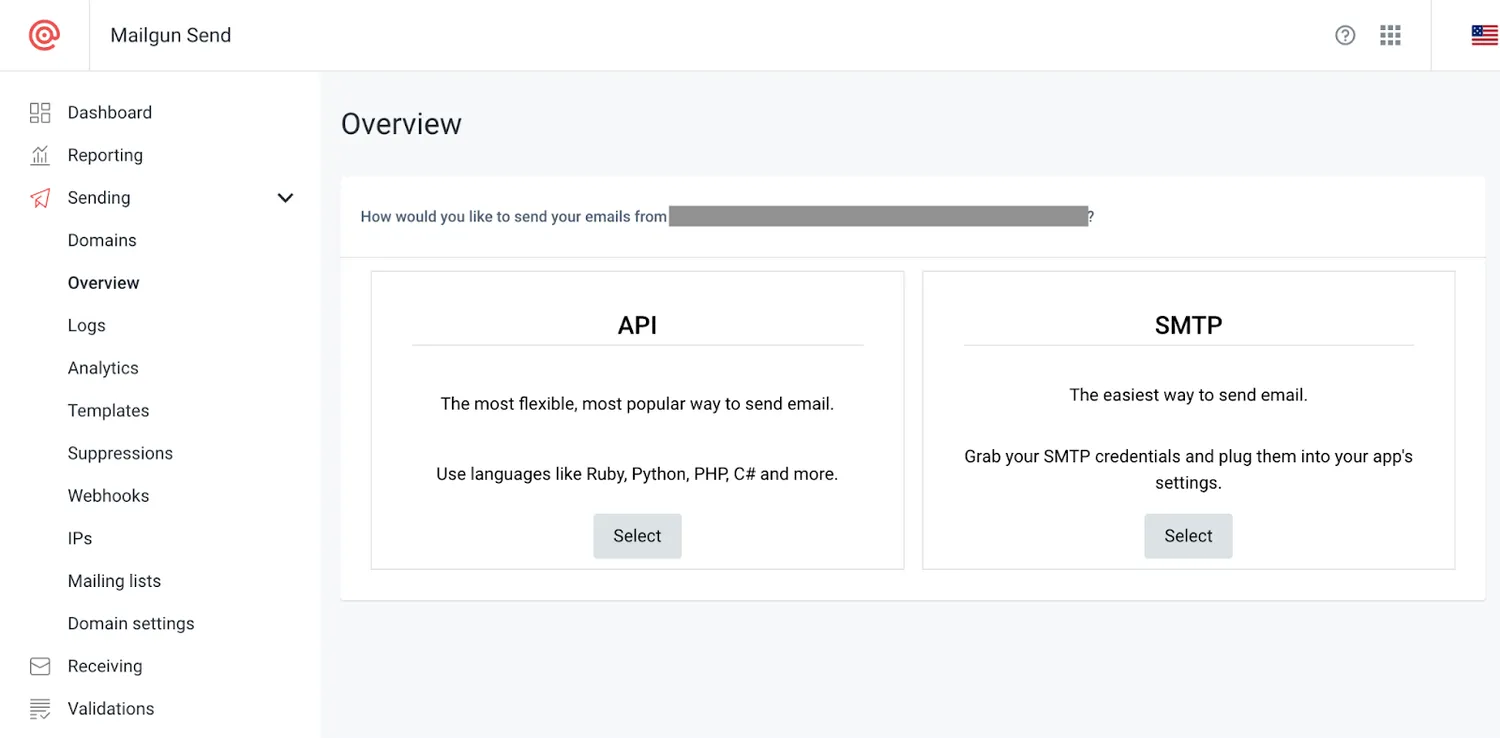Viewport: 1500px width, 738px height.
Task: Open Dashboard in the sidebar
Action: [110, 113]
